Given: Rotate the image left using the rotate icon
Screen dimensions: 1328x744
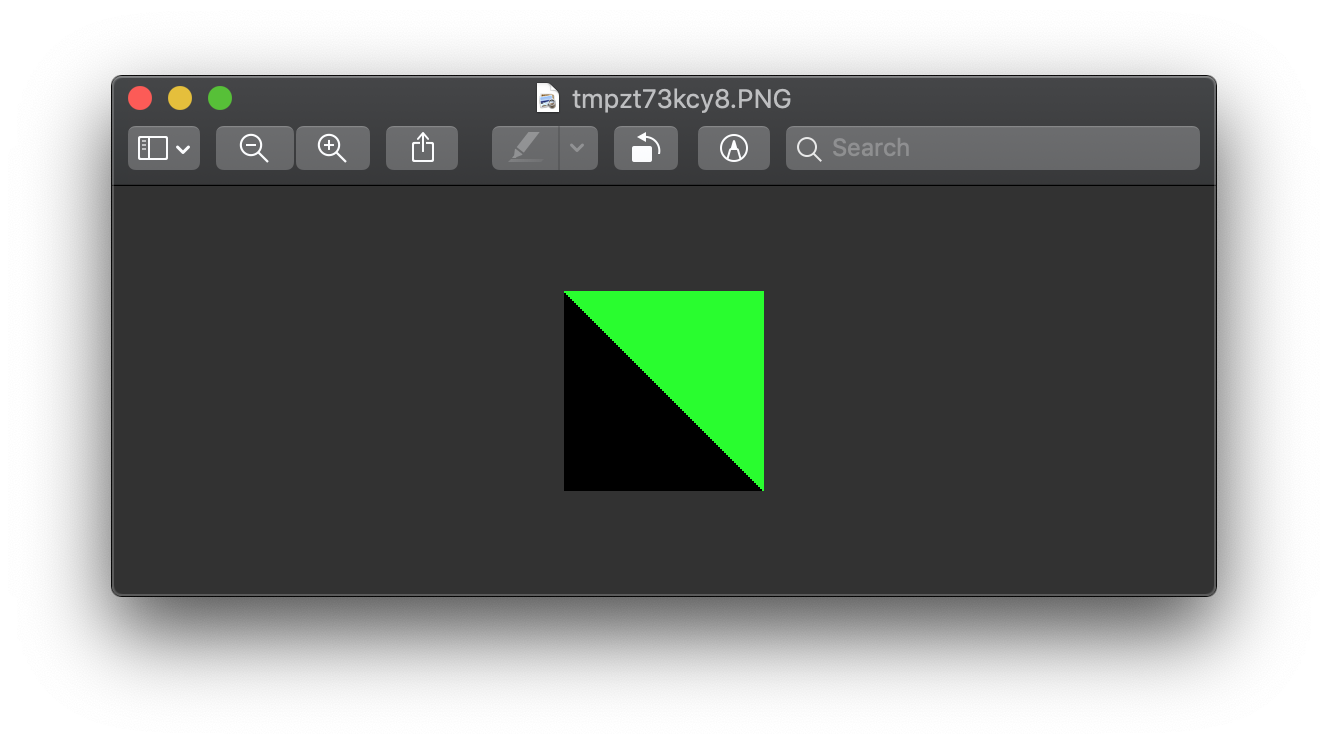Looking at the screenshot, I should point(645,147).
